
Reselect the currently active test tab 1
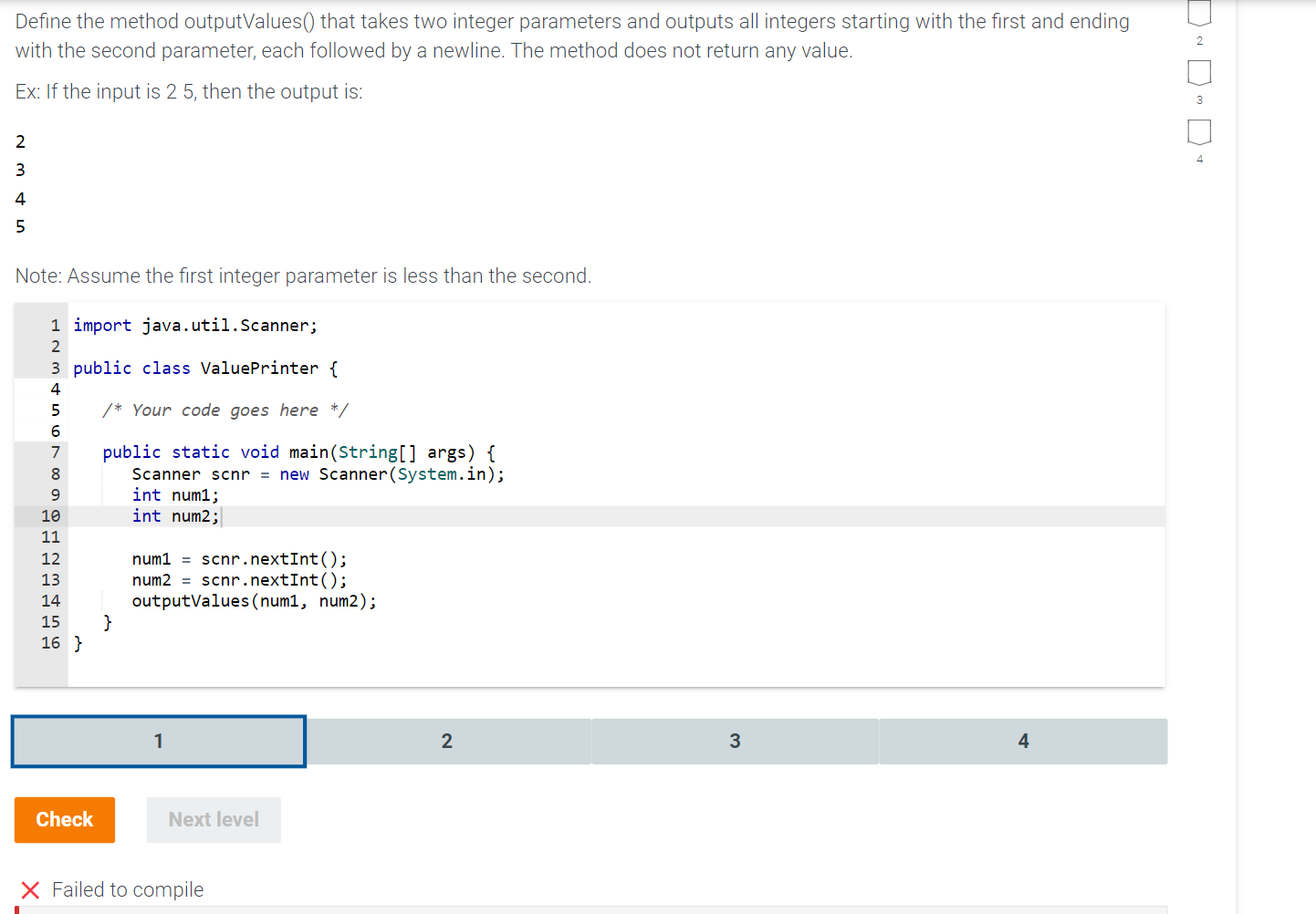(157, 741)
